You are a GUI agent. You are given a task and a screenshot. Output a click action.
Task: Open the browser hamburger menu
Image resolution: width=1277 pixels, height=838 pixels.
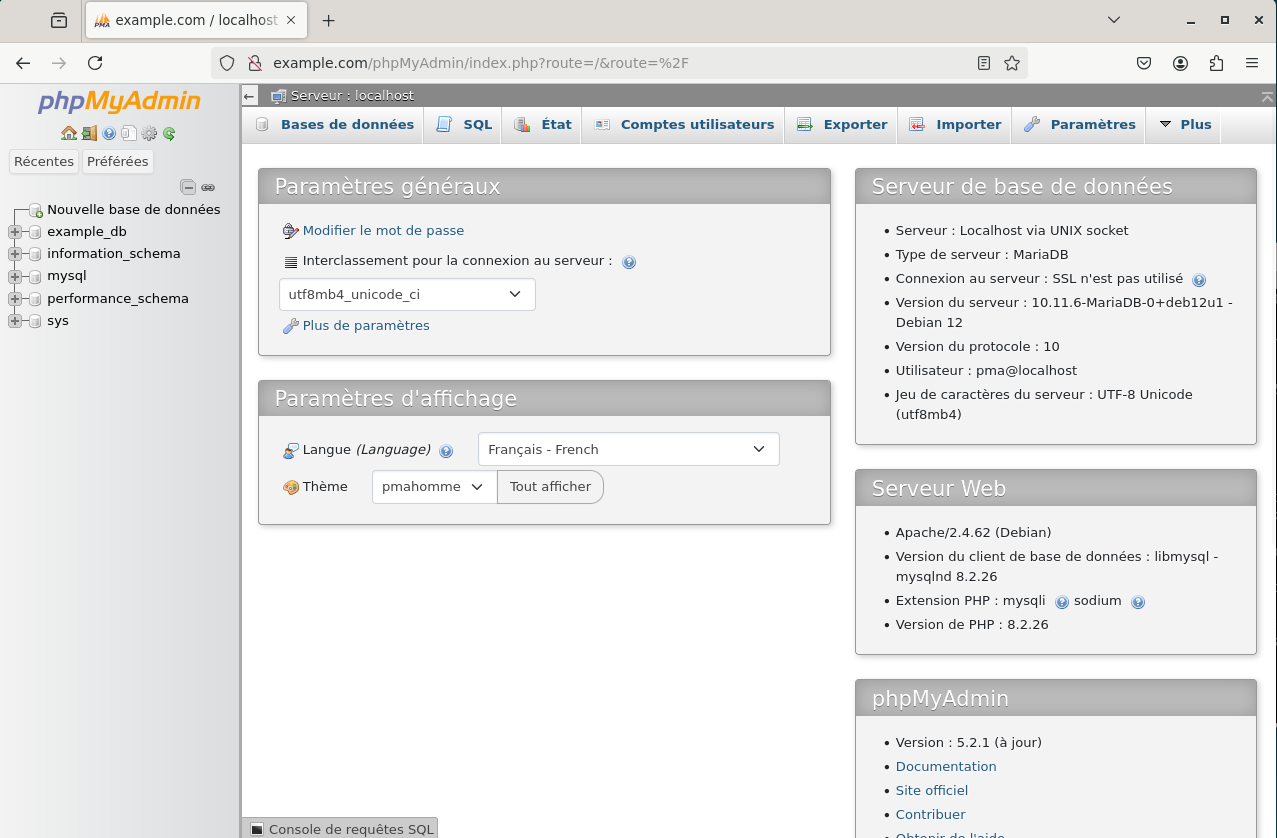1252,63
